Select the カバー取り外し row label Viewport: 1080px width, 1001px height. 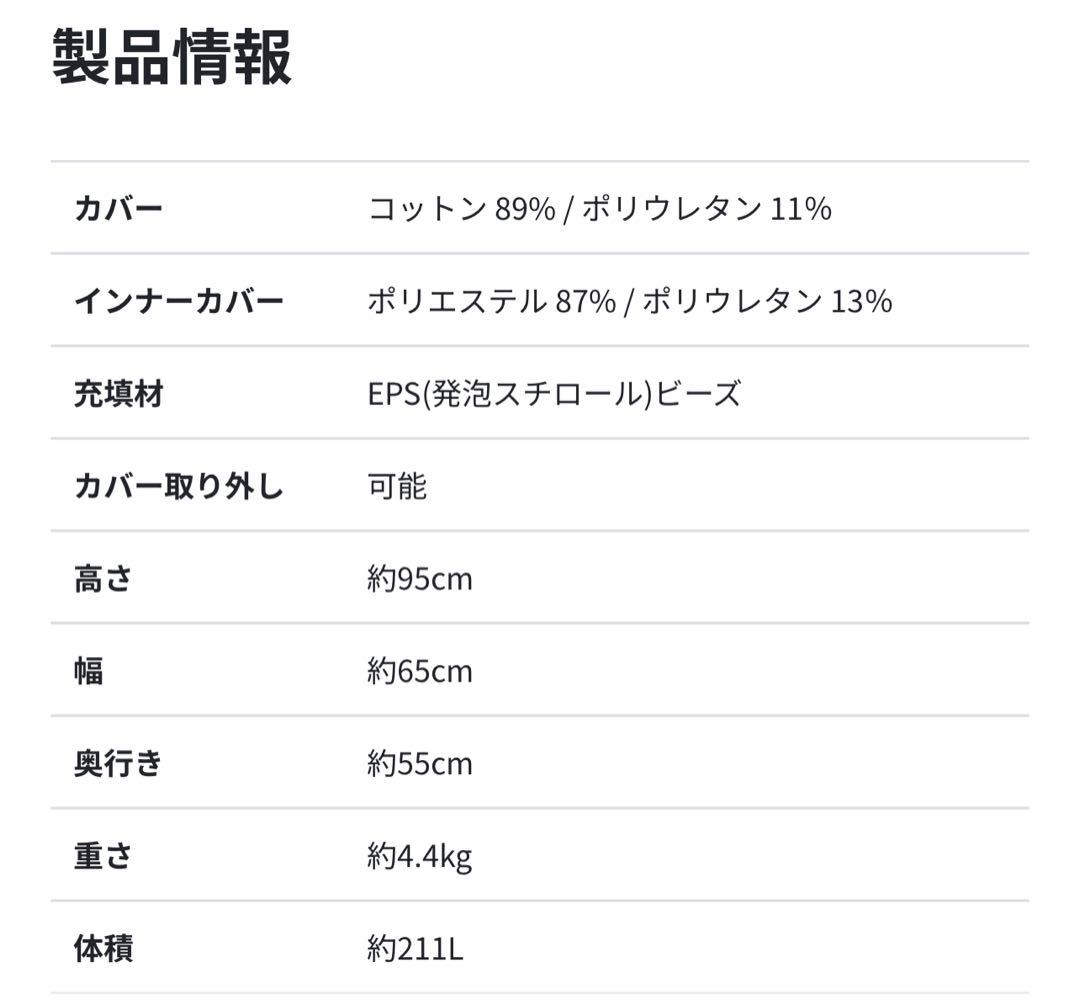[x=179, y=487]
